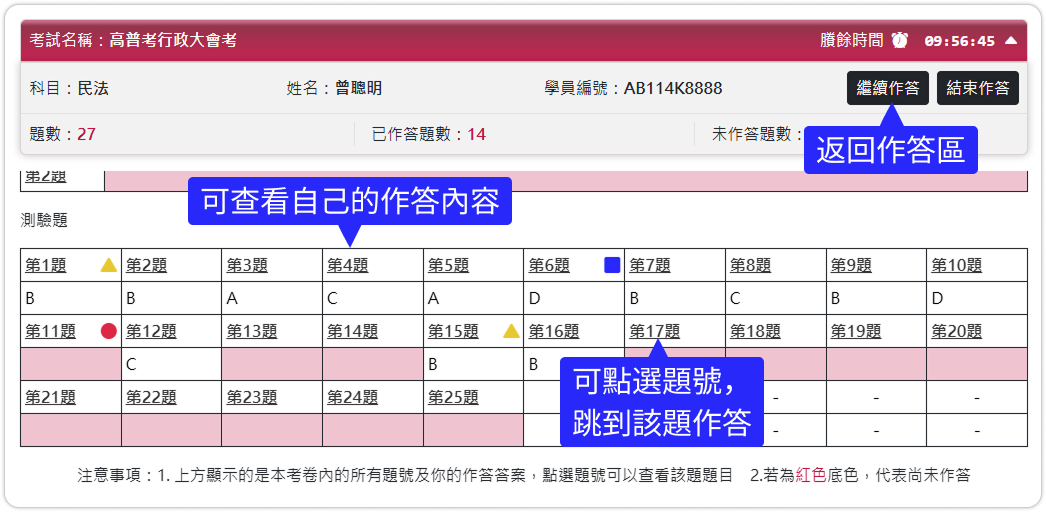Screen dimensions: 1046x512
Task: Open question 第9題
Action: click(x=851, y=265)
